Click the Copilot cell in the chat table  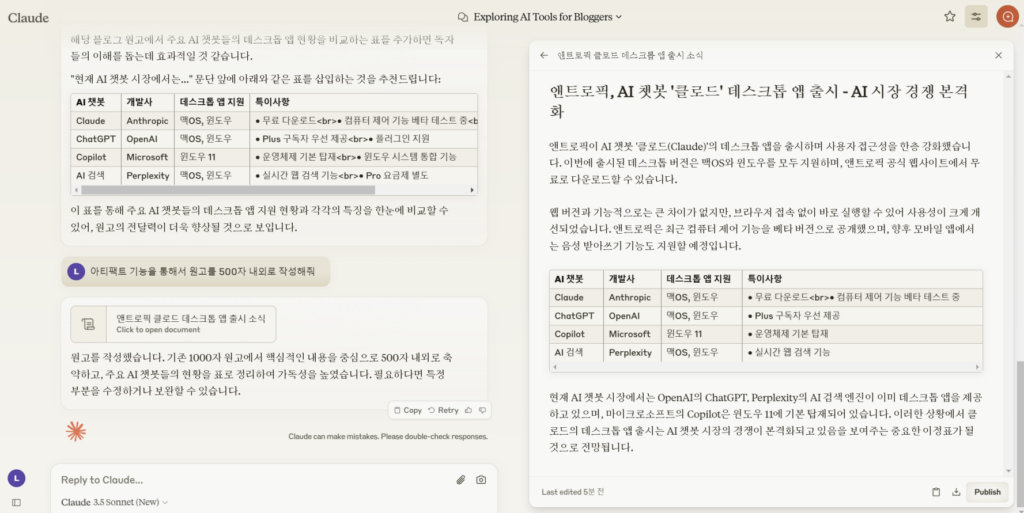(x=97, y=157)
